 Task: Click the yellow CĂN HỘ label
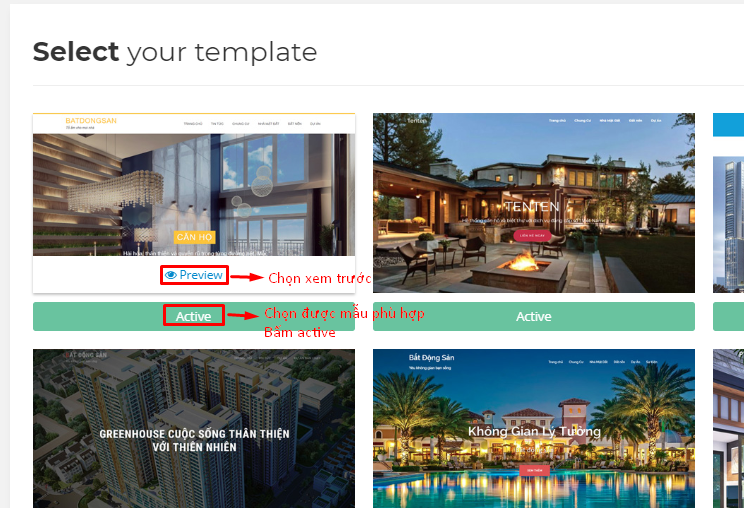pyautogui.click(x=195, y=237)
